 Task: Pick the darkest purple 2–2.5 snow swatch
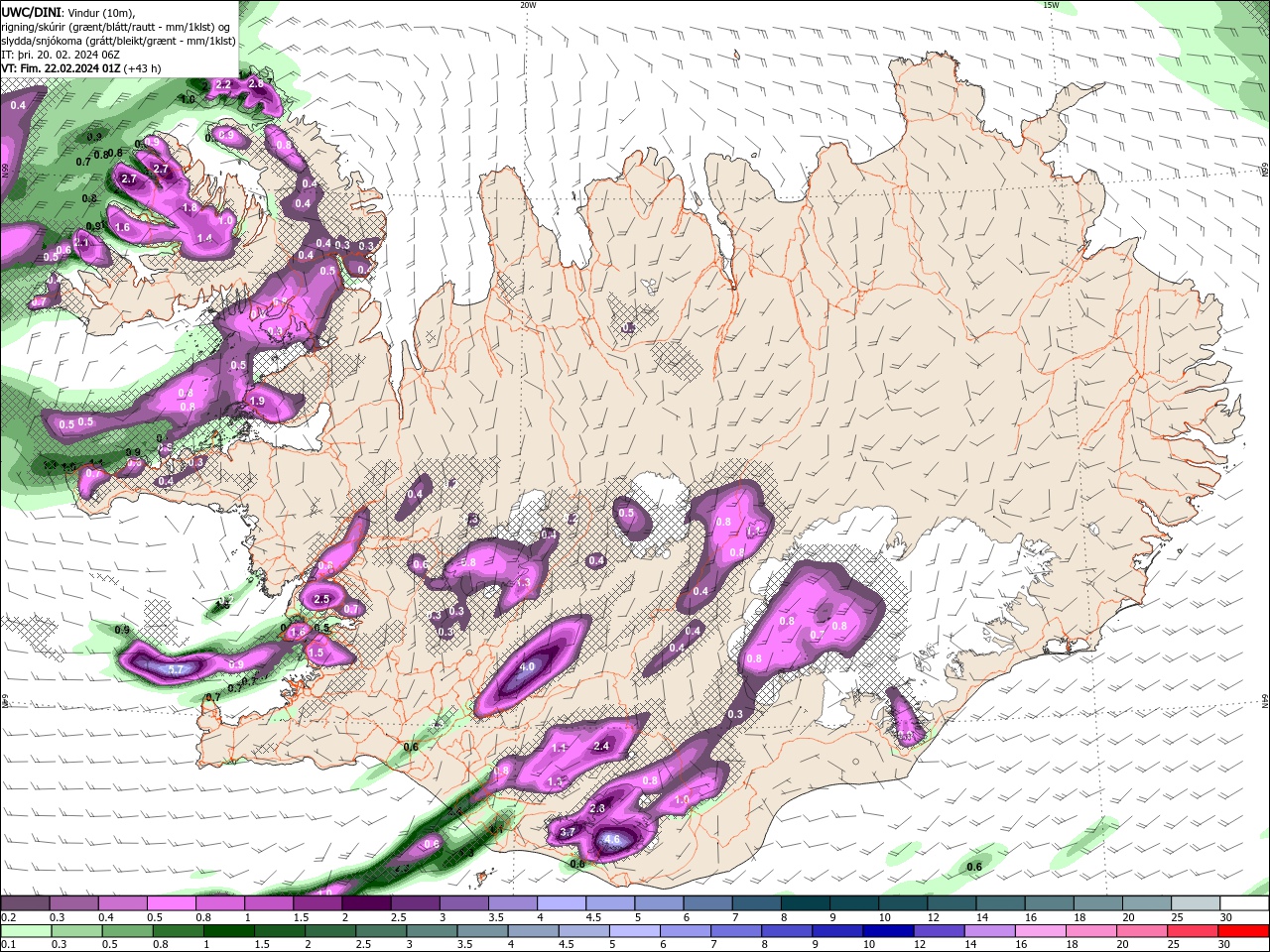click(x=365, y=903)
